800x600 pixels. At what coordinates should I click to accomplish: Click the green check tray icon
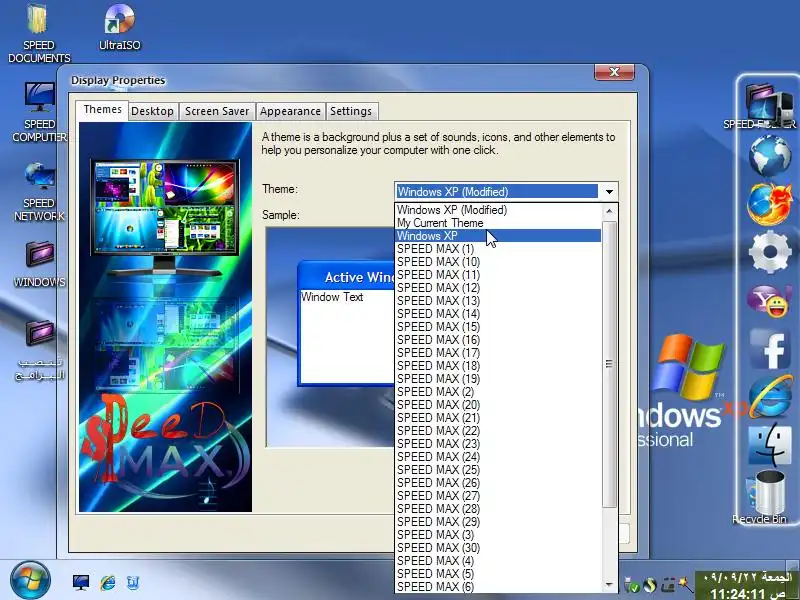pyautogui.click(x=632, y=585)
